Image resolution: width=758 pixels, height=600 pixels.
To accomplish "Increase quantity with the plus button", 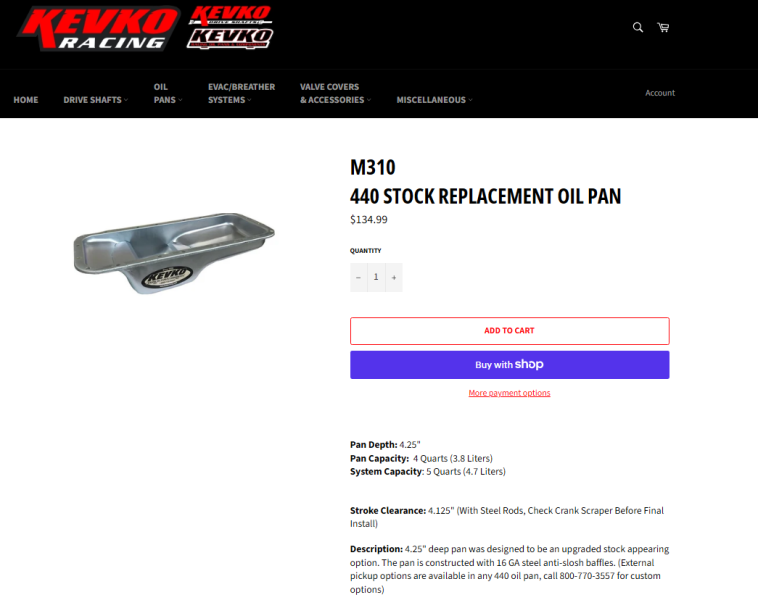I will (x=394, y=278).
